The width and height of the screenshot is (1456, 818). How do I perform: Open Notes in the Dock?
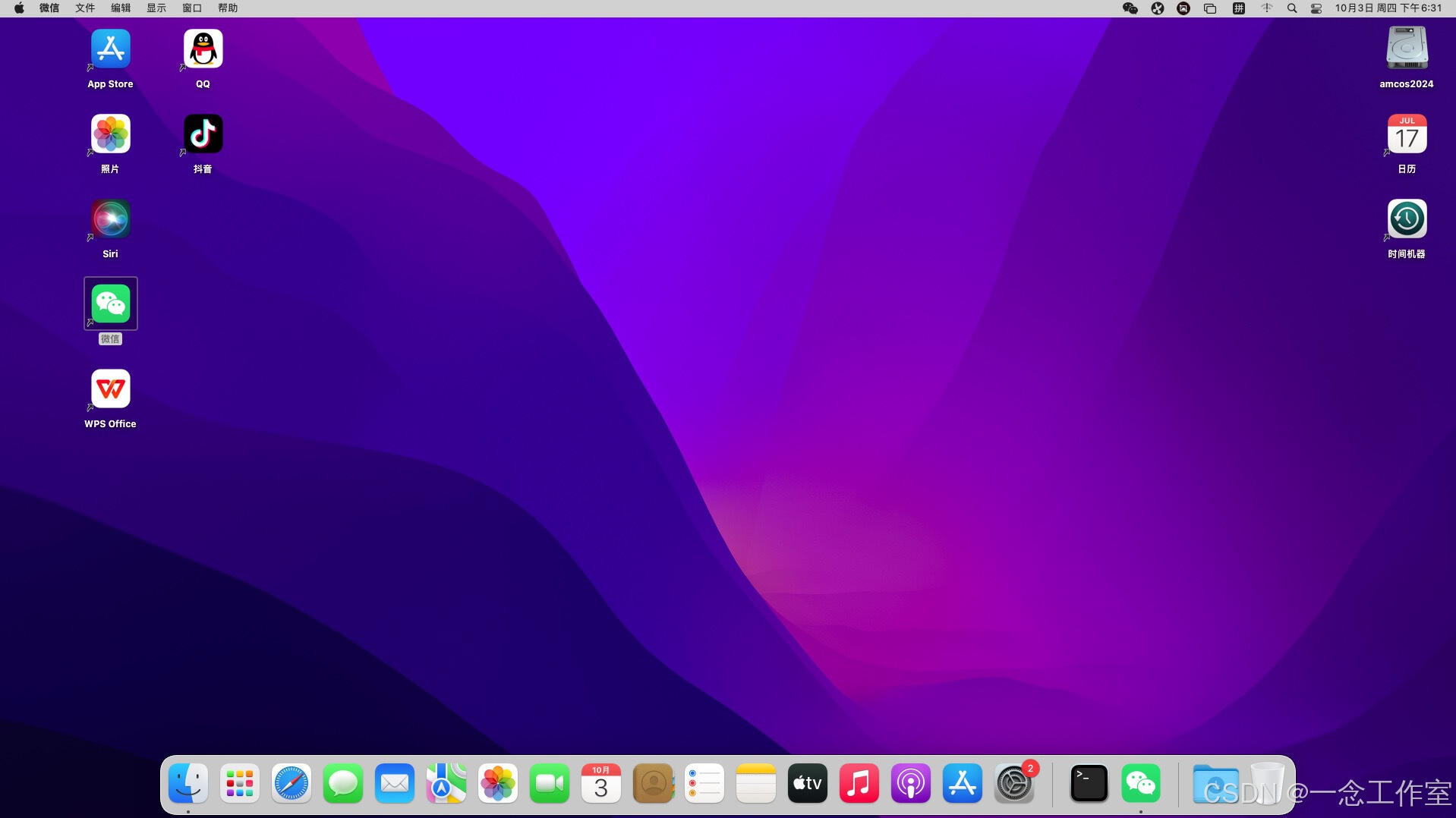(756, 784)
